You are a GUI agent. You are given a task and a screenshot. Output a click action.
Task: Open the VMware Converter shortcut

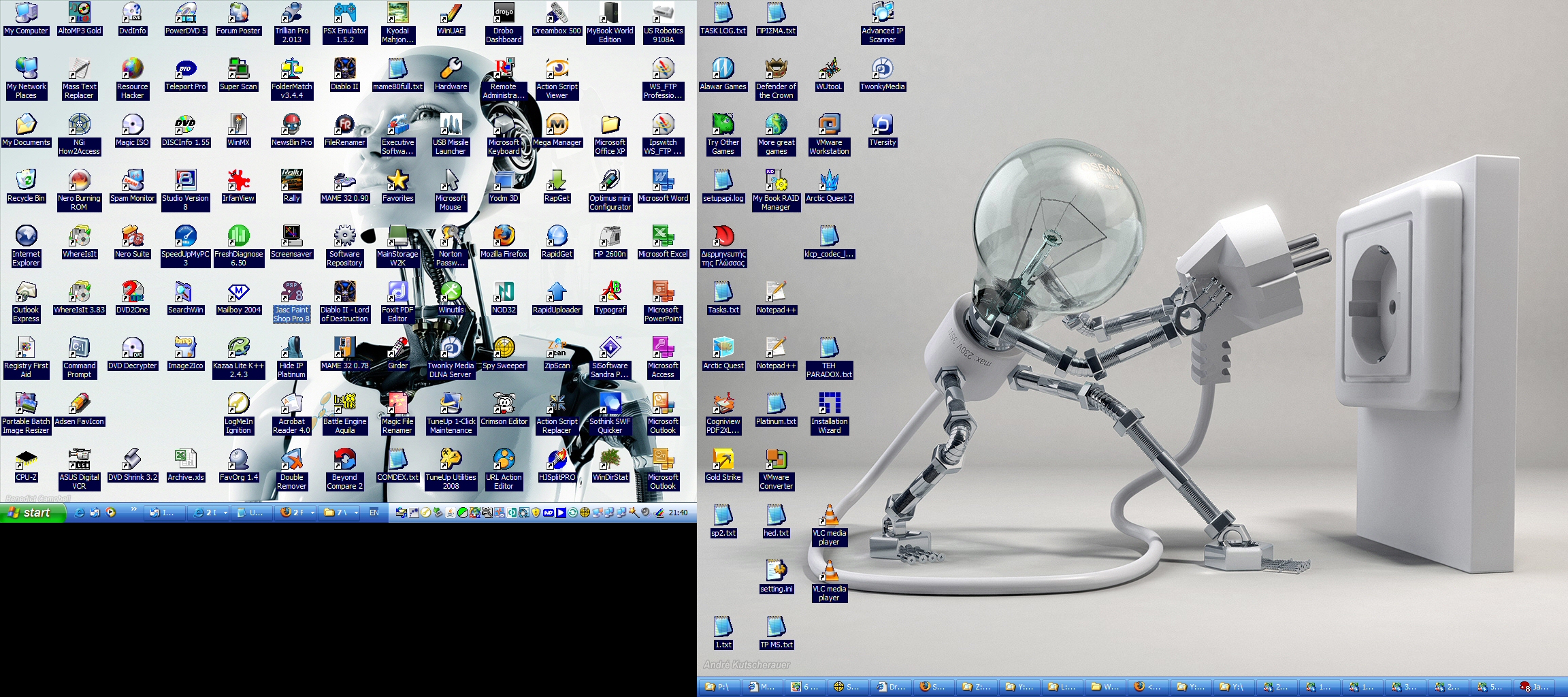(776, 470)
